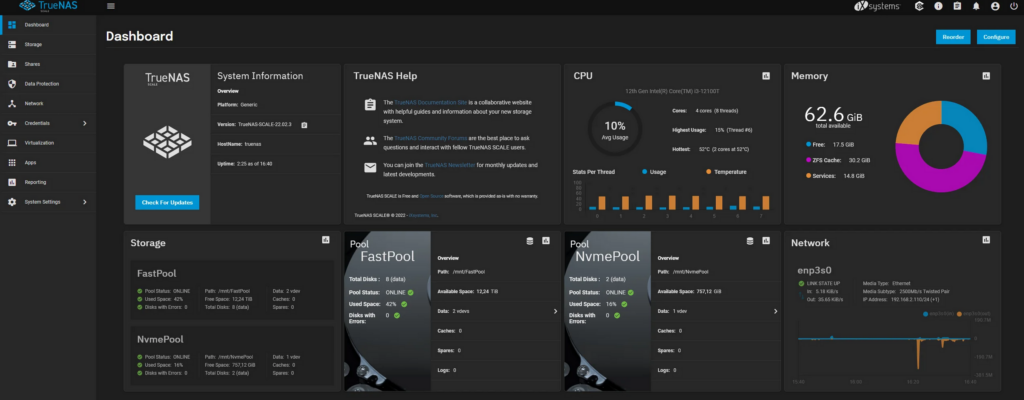Expand the System Settings submenu chevron
Image resolution: width=1024 pixels, height=400 pixels.
coord(85,202)
